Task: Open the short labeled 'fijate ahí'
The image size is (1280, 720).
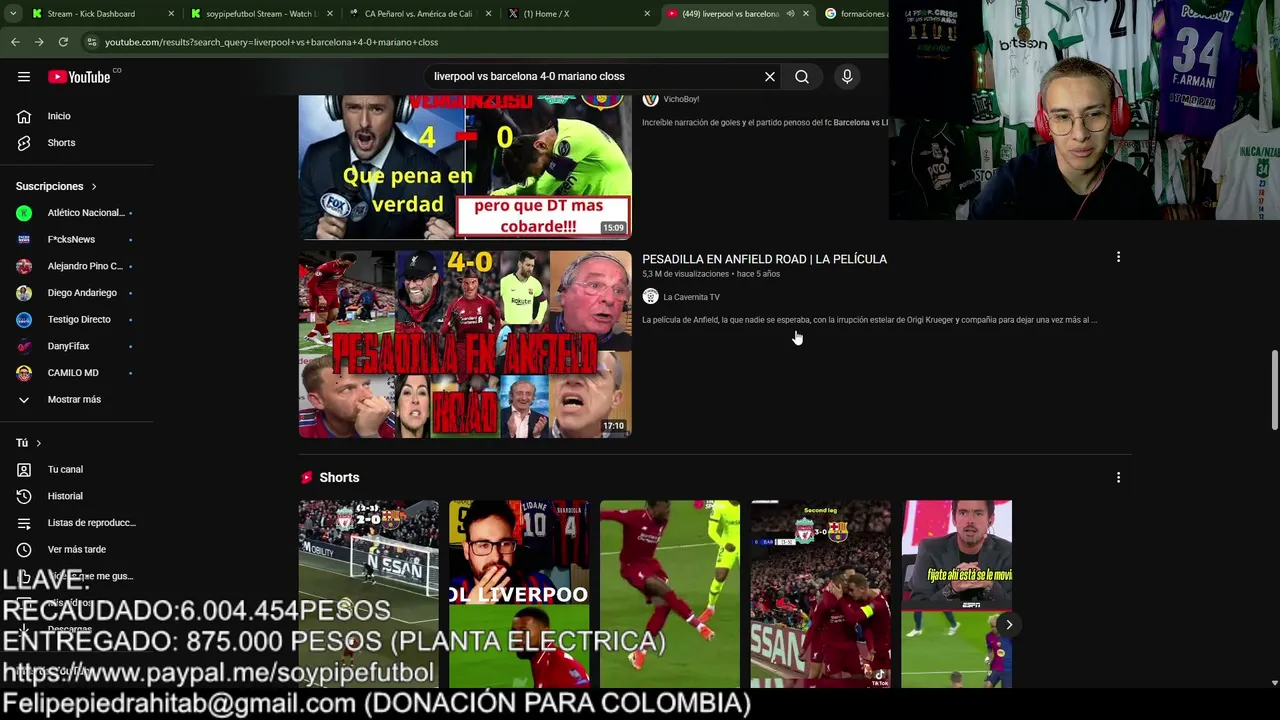Action: (x=957, y=594)
